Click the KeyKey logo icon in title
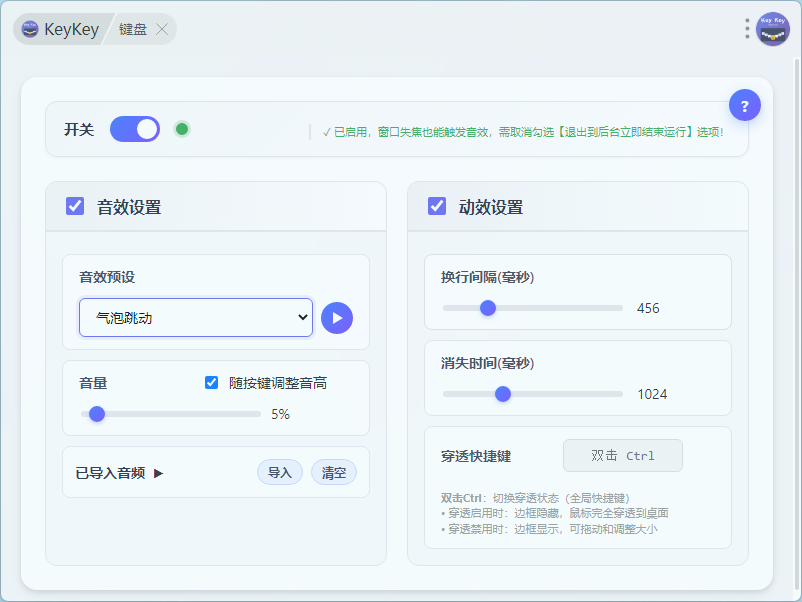The image size is (802, 602). pos(30,29)
